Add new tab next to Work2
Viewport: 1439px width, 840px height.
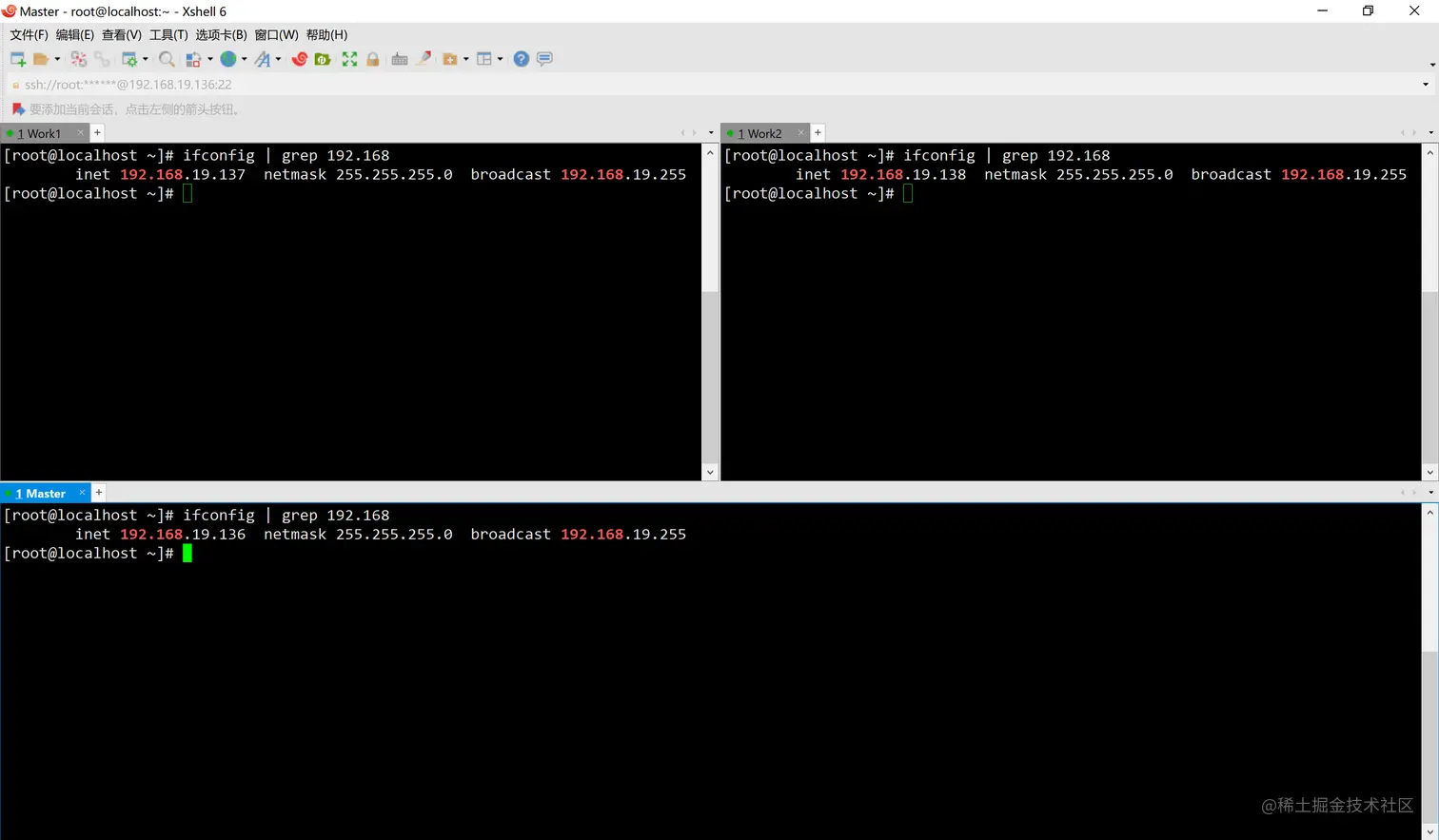[x=818, y=132]
